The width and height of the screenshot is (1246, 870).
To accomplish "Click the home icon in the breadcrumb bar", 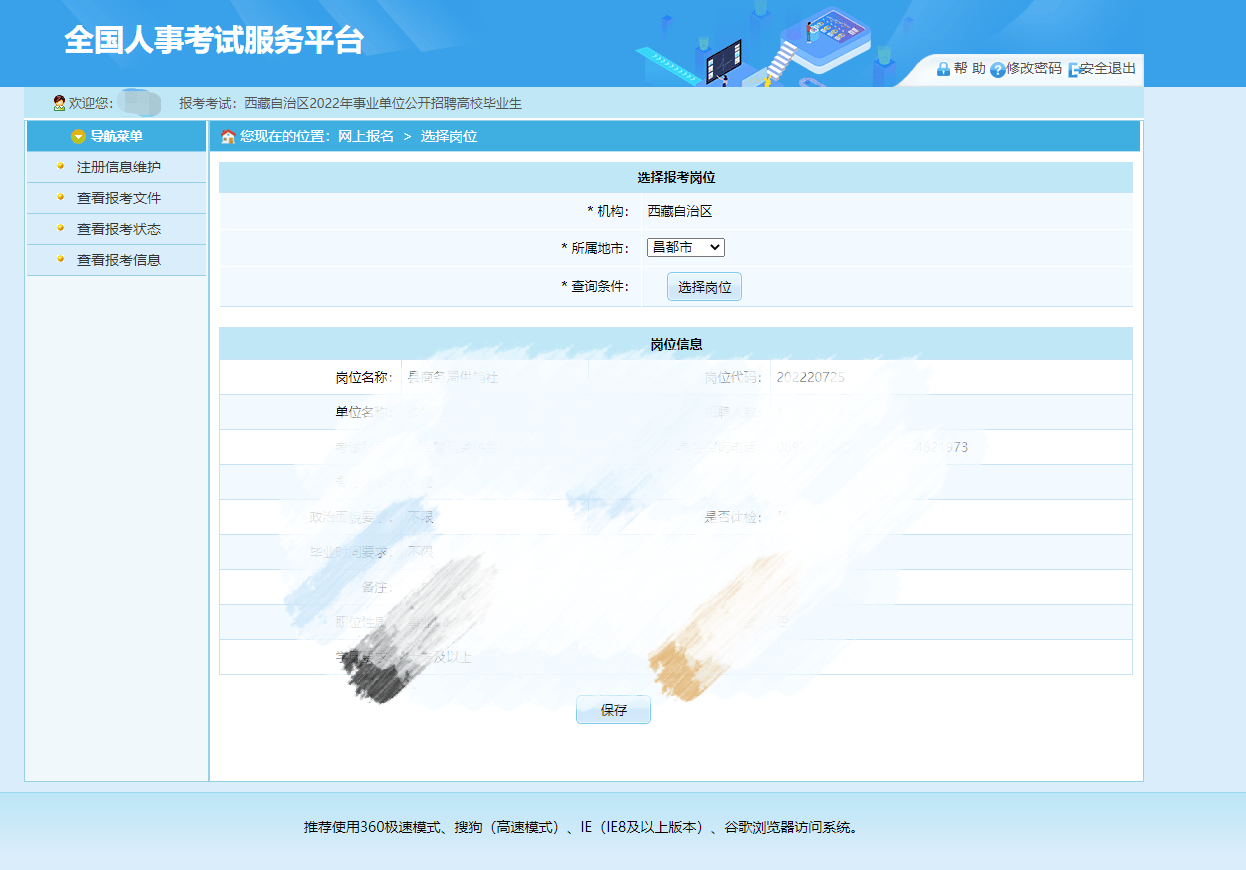I will coord(228,137).
